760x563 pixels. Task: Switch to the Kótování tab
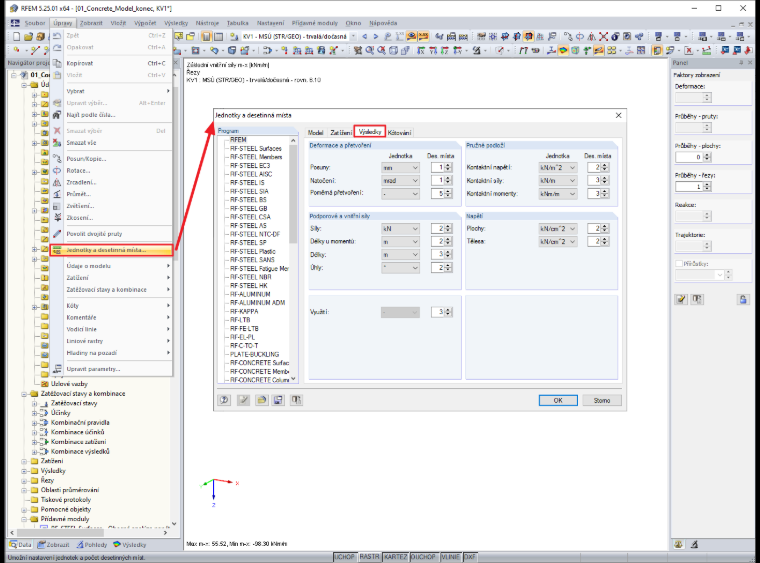(x=400, y=132)
